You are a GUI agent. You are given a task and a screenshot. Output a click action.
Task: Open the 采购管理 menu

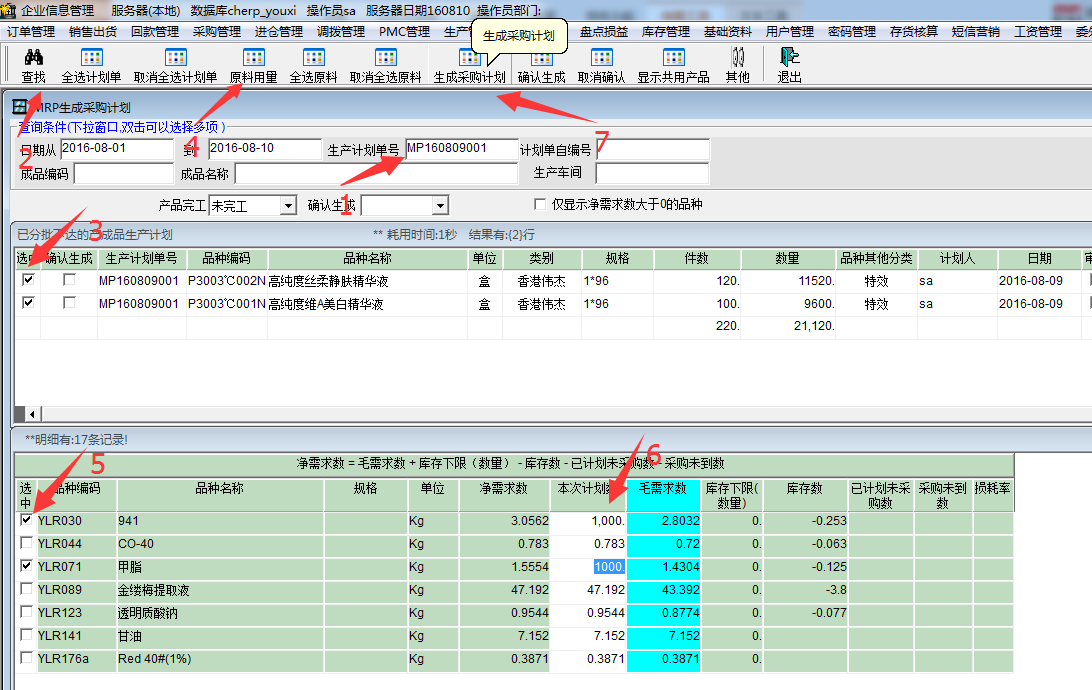click(x=217, y=32)
